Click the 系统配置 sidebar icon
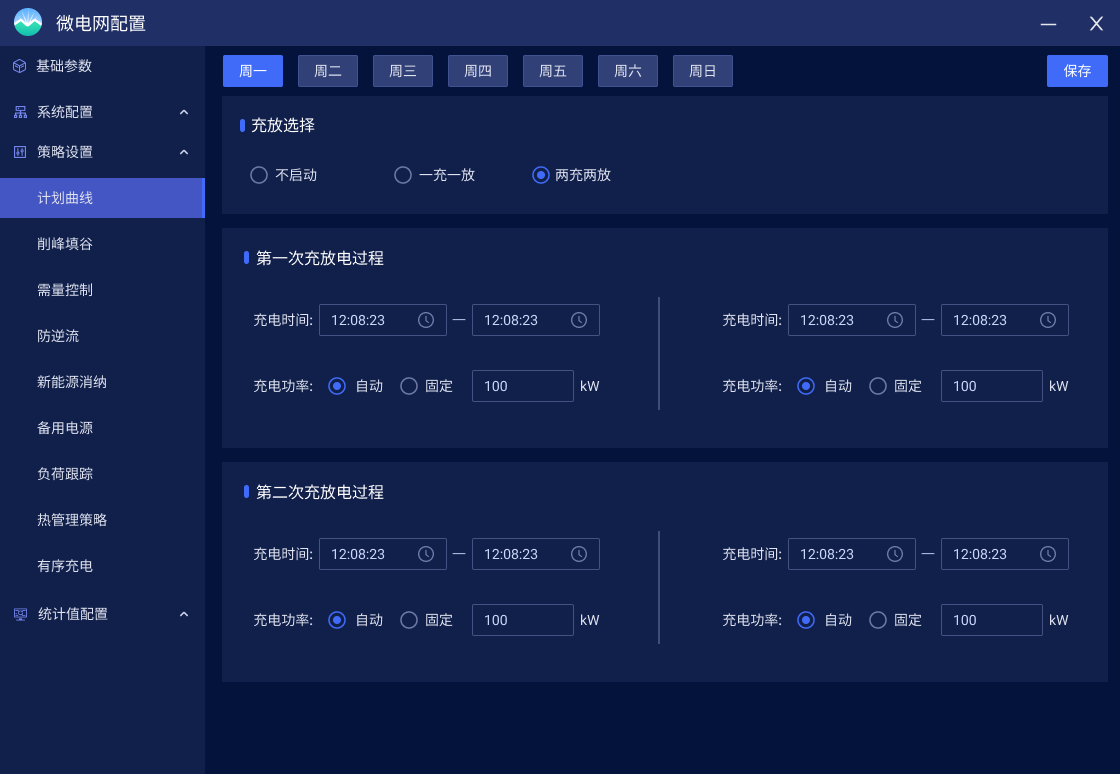The height and width of the screenshot is (774, 1120). click(18, 111)
